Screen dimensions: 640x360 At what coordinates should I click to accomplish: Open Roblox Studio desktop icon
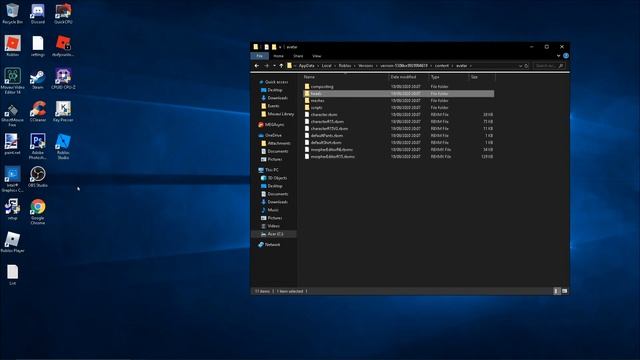pos(63,147)
